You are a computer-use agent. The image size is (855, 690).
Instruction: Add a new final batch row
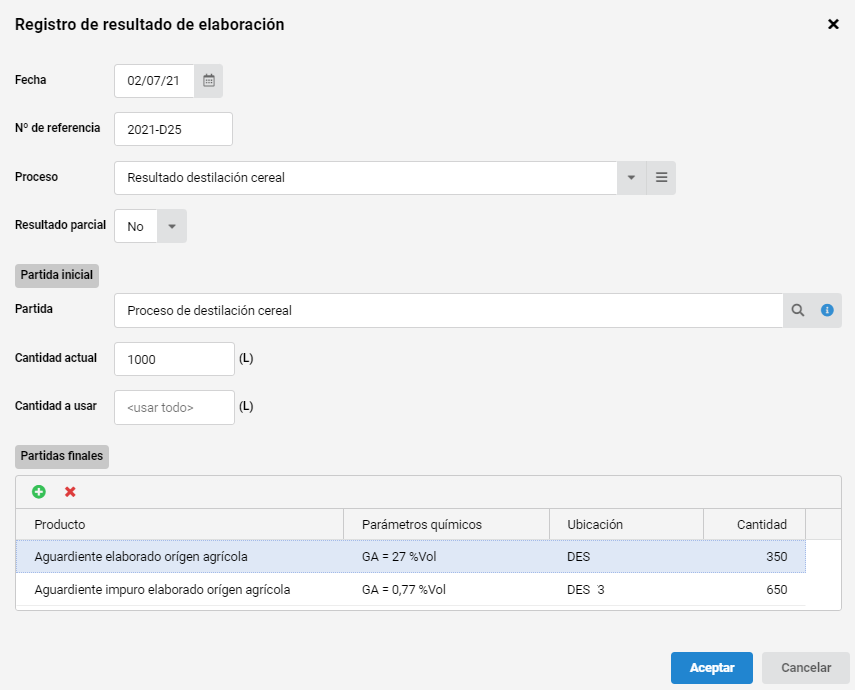coord(39,492)
